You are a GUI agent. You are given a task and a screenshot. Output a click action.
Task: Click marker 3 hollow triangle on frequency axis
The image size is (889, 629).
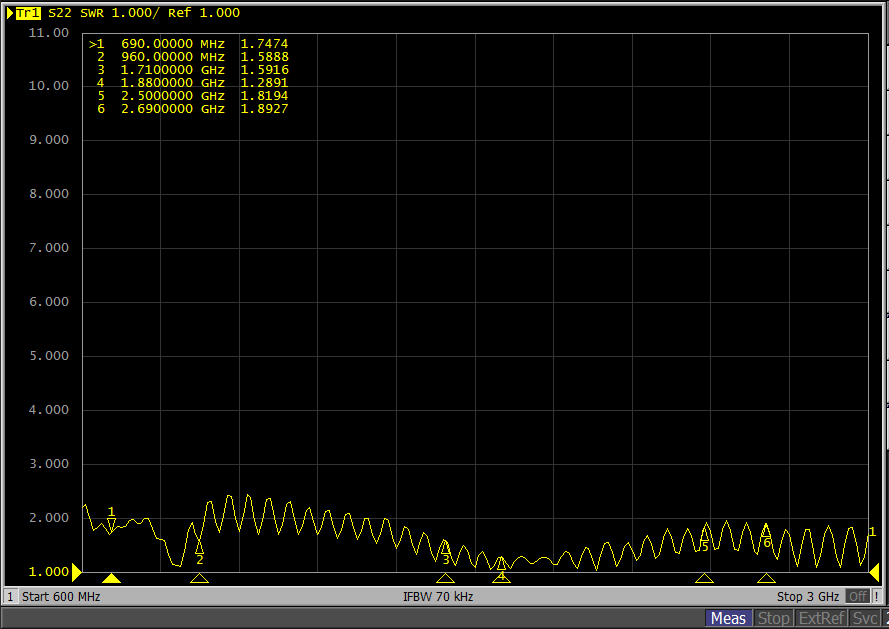446,578
